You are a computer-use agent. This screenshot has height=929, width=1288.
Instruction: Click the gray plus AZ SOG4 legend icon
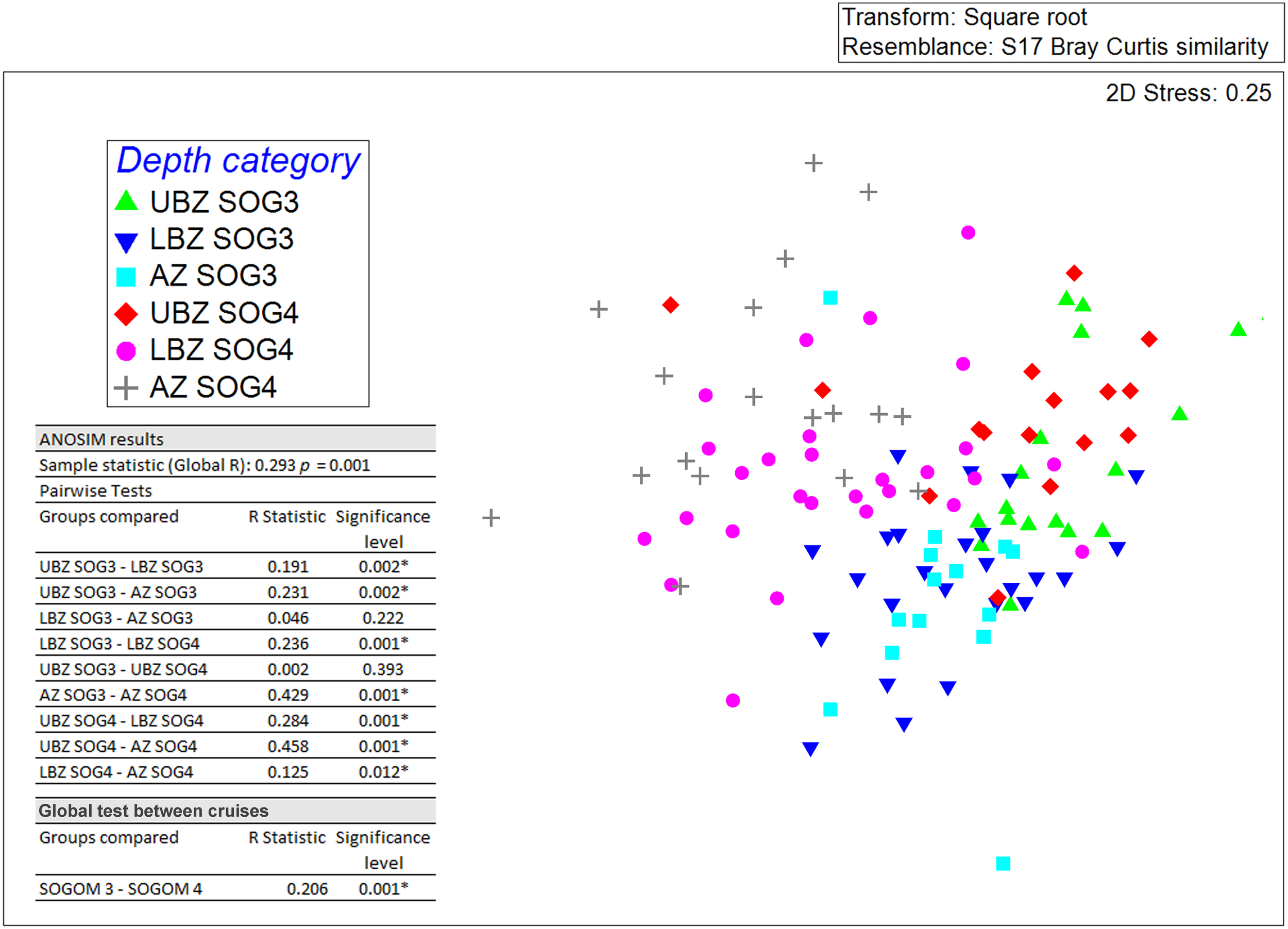(126, 388)
